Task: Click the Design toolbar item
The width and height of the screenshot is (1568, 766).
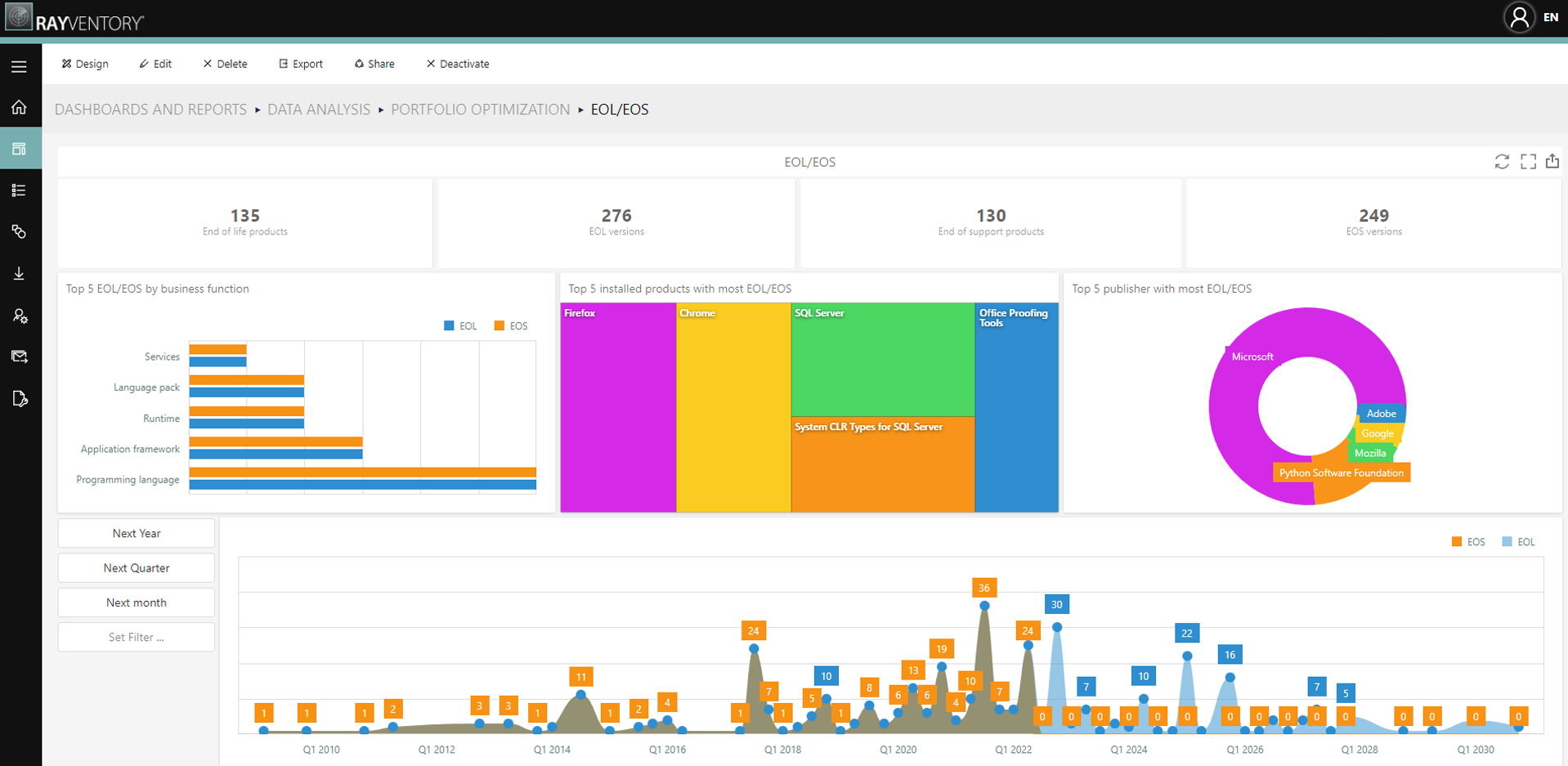Action: (85, 64)
